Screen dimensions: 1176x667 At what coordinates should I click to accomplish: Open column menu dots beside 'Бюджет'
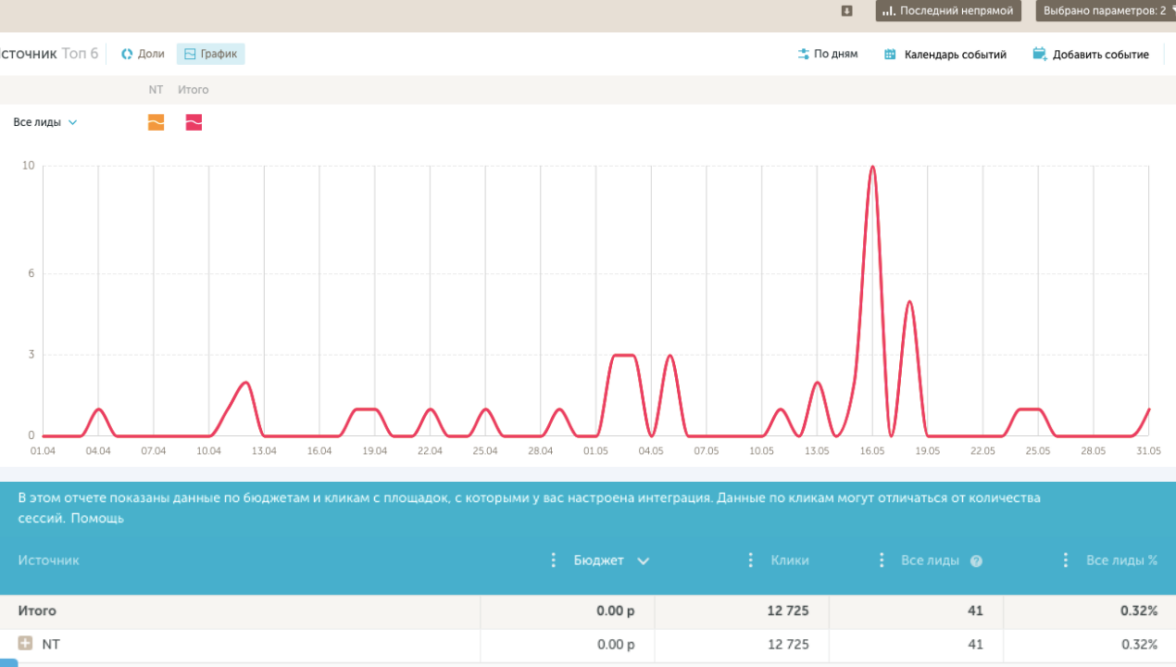pyautogui.click(x=554, y=560)
